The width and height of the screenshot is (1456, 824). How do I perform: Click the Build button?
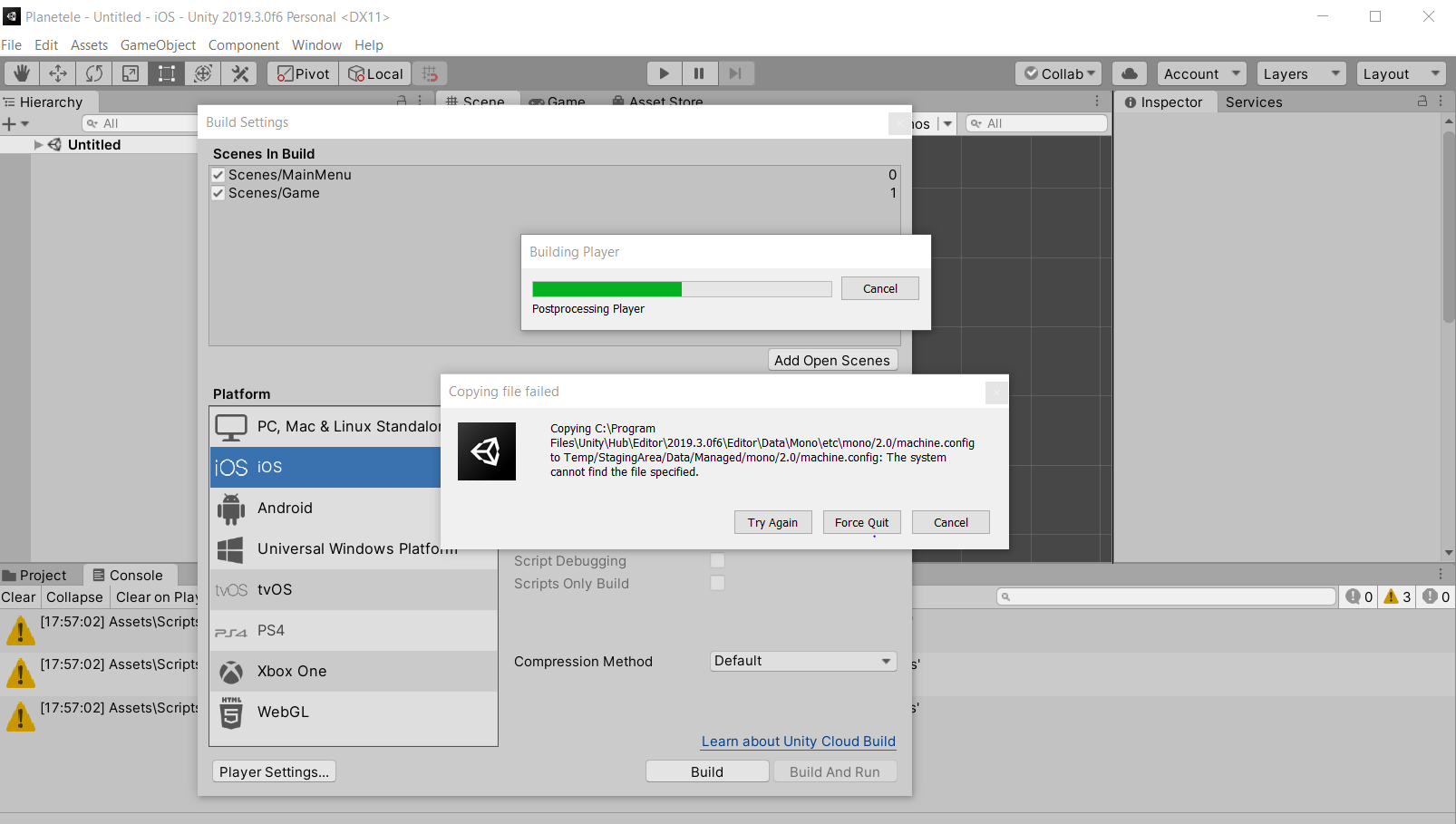click(707, 771)
